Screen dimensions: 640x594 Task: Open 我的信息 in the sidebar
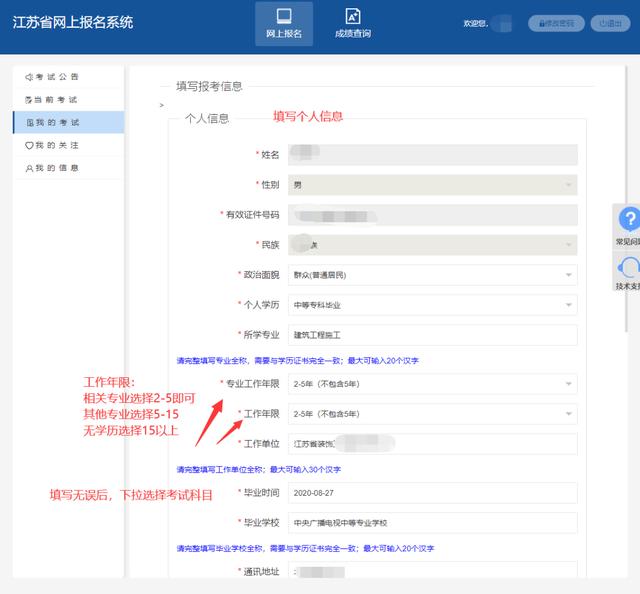(68, 168)
